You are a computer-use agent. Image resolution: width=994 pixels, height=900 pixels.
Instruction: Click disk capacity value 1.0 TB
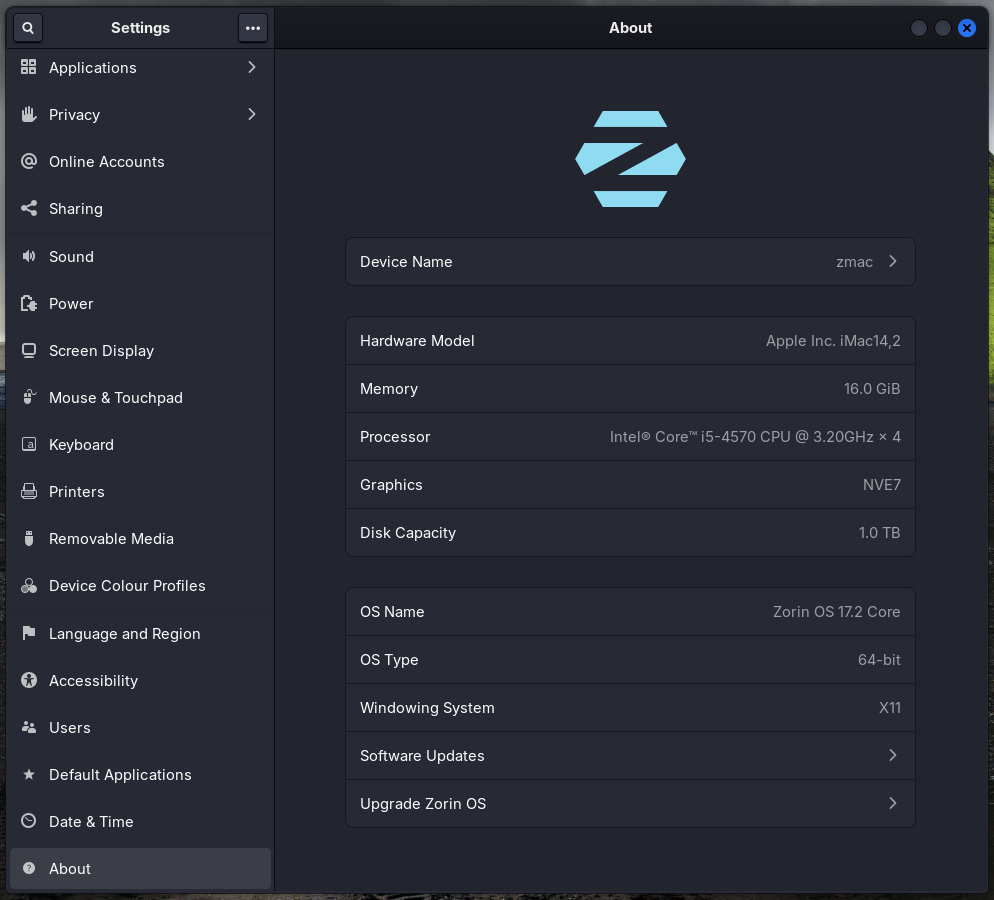(879, 533)
